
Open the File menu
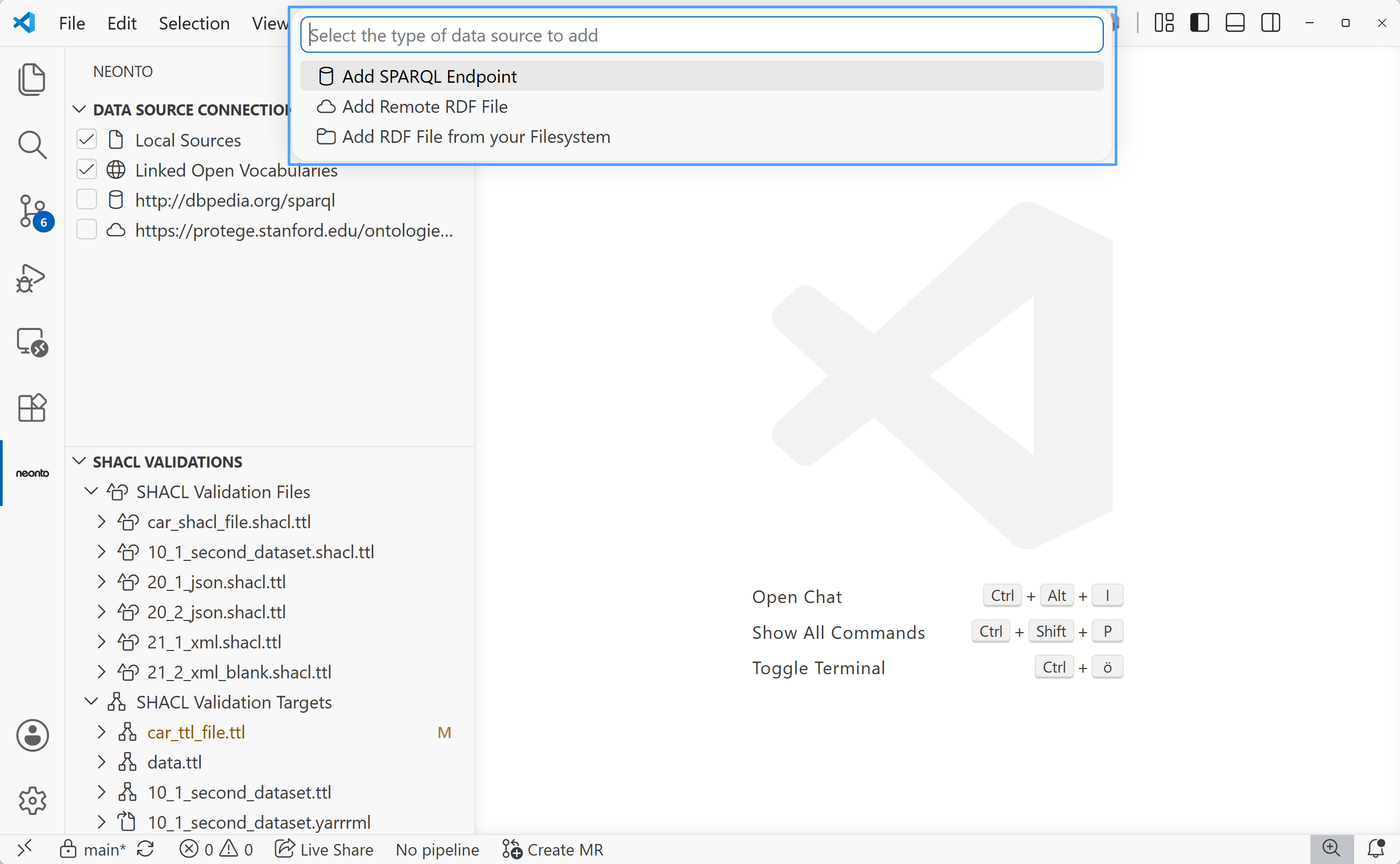pyautogui.click(x=72, y=23)
